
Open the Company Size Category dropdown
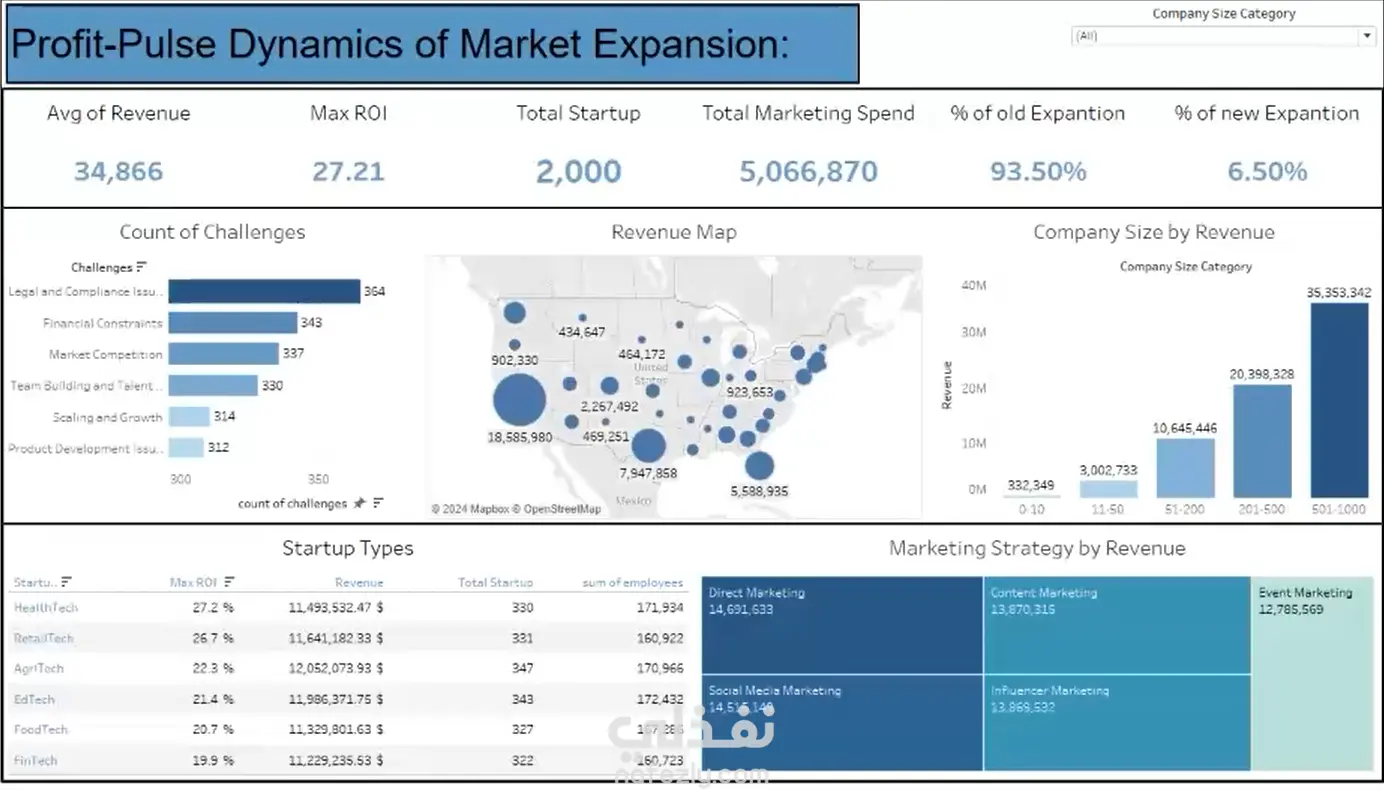tap(1223, 36)
